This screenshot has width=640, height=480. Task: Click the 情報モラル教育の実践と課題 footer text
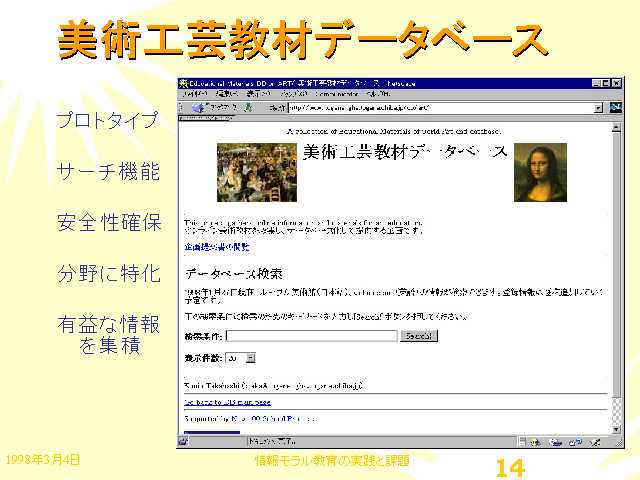coord(332,460)
